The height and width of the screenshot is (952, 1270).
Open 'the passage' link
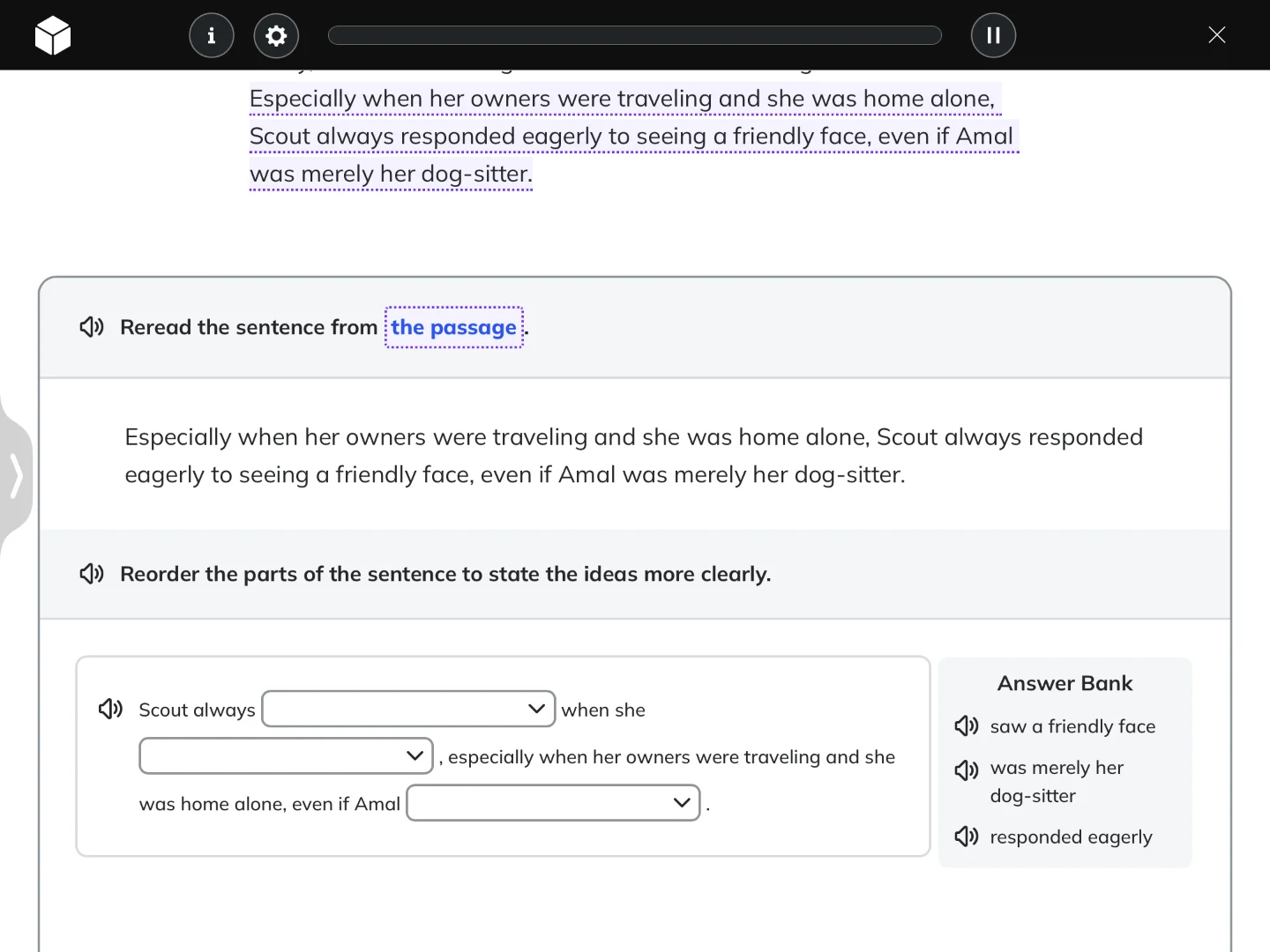[x=454, y=327]
